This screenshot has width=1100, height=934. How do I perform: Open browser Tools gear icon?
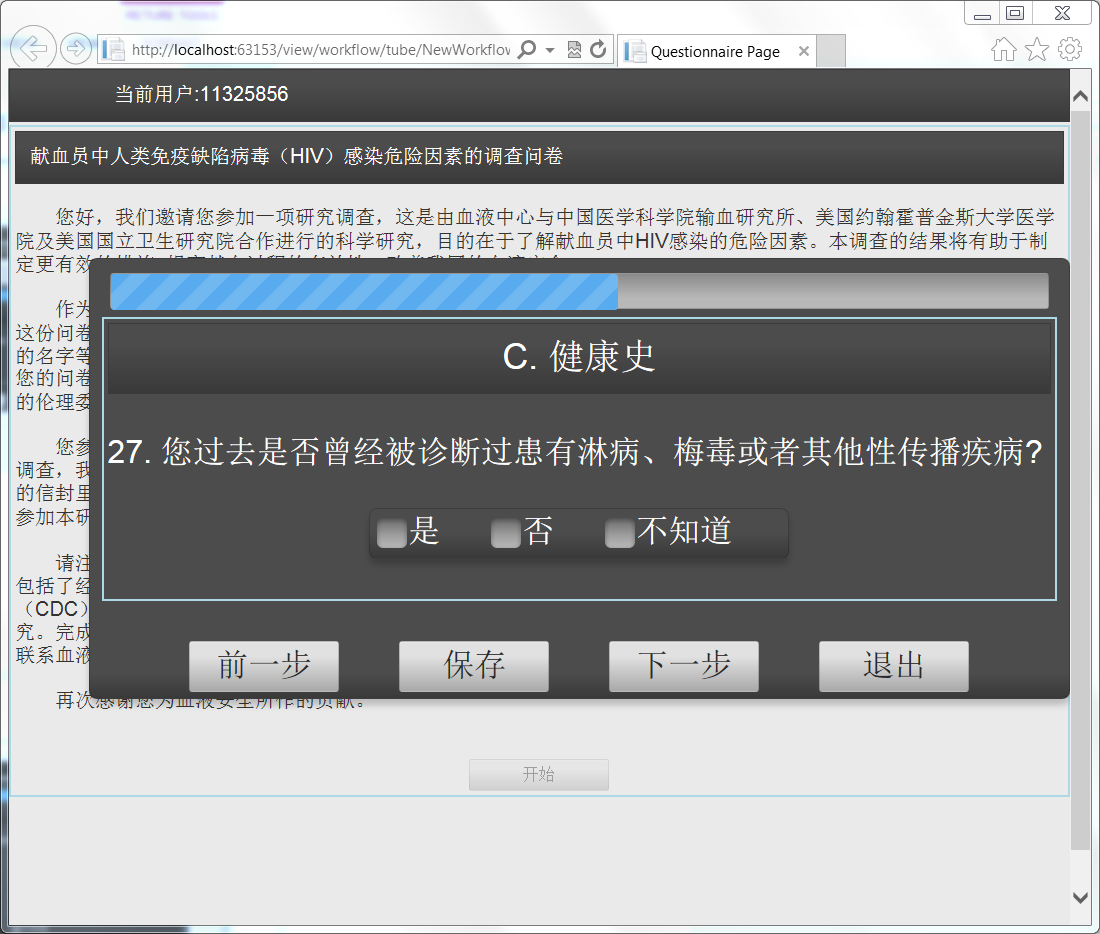pos(1070,49)
